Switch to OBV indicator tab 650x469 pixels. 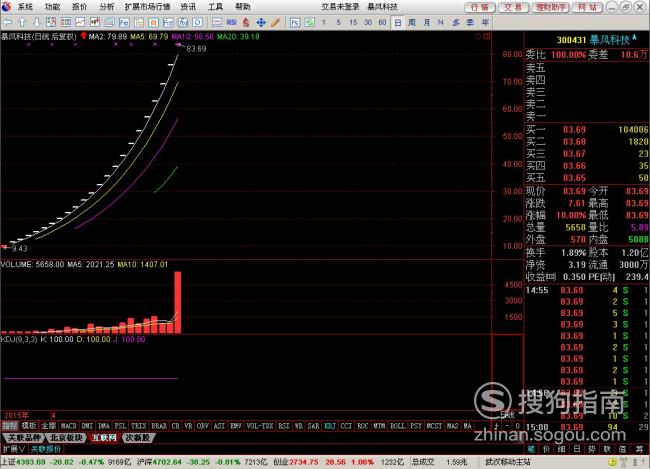[203, 426]
